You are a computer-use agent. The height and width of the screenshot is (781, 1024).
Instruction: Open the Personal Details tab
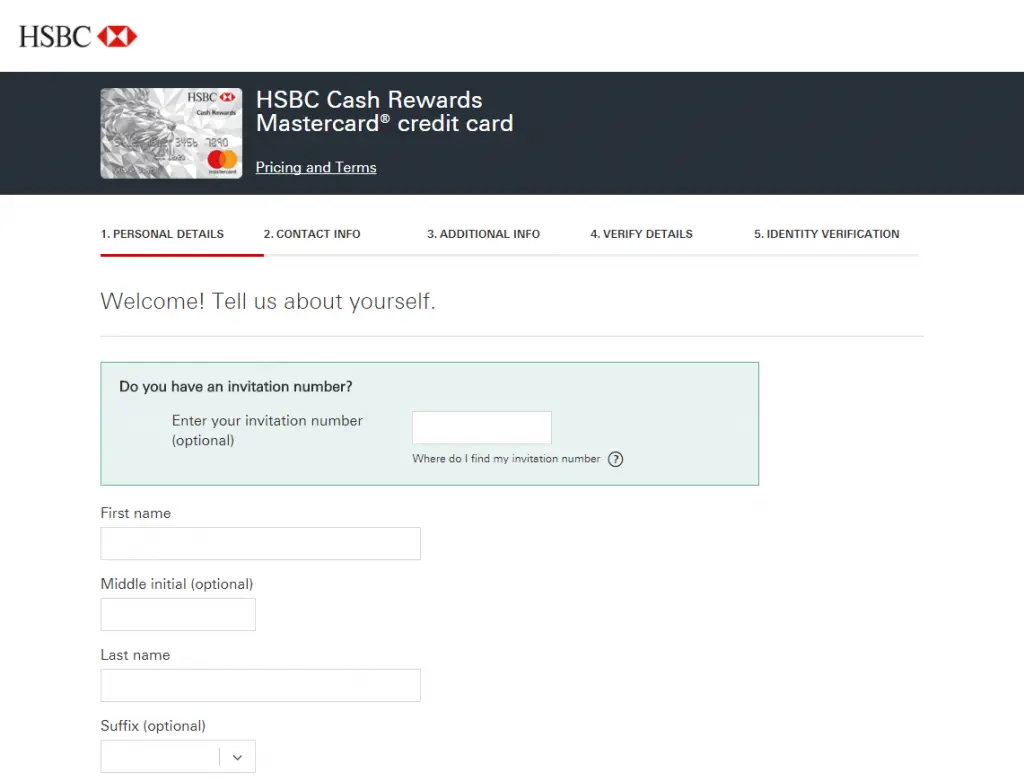click(162, 234)
